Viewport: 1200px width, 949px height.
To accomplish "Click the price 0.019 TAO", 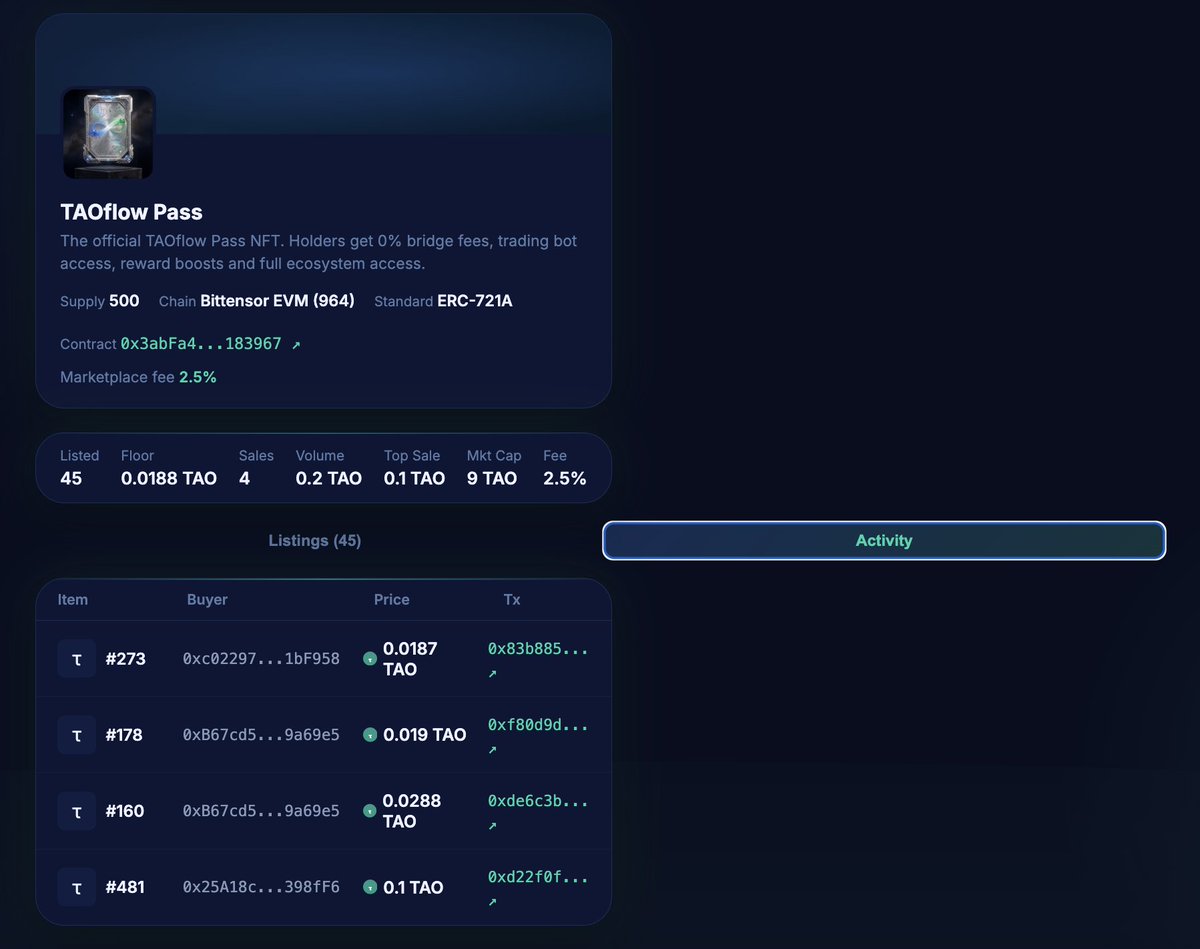I will 425,735.
